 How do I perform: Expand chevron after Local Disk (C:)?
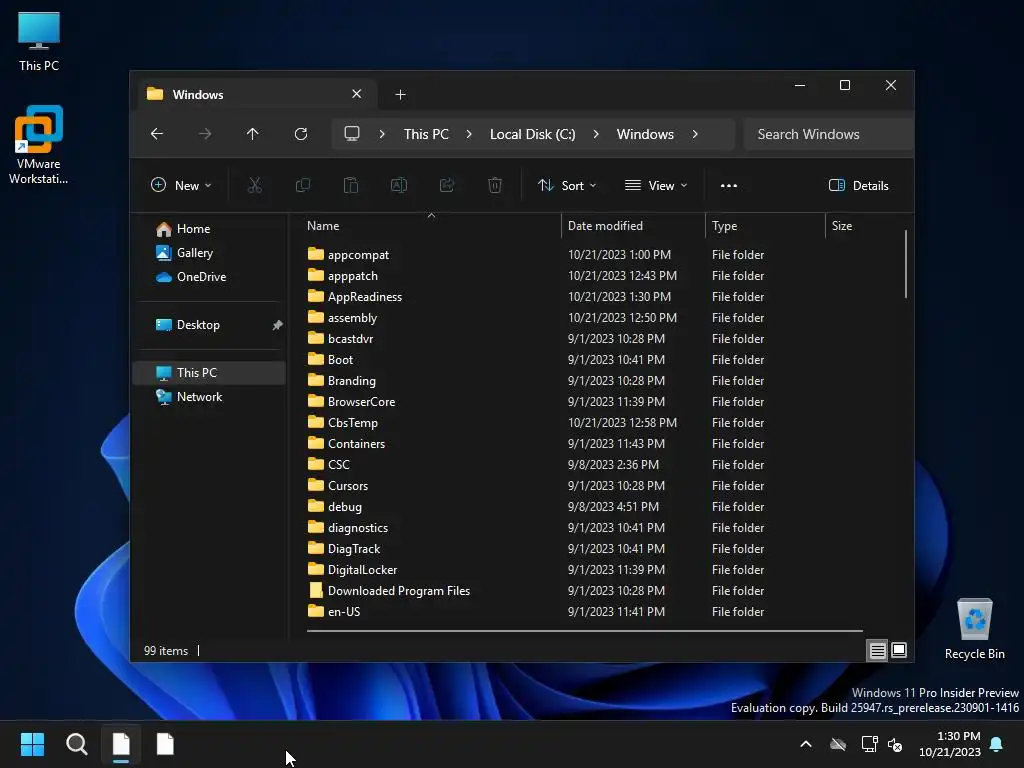tap(596, 134)
